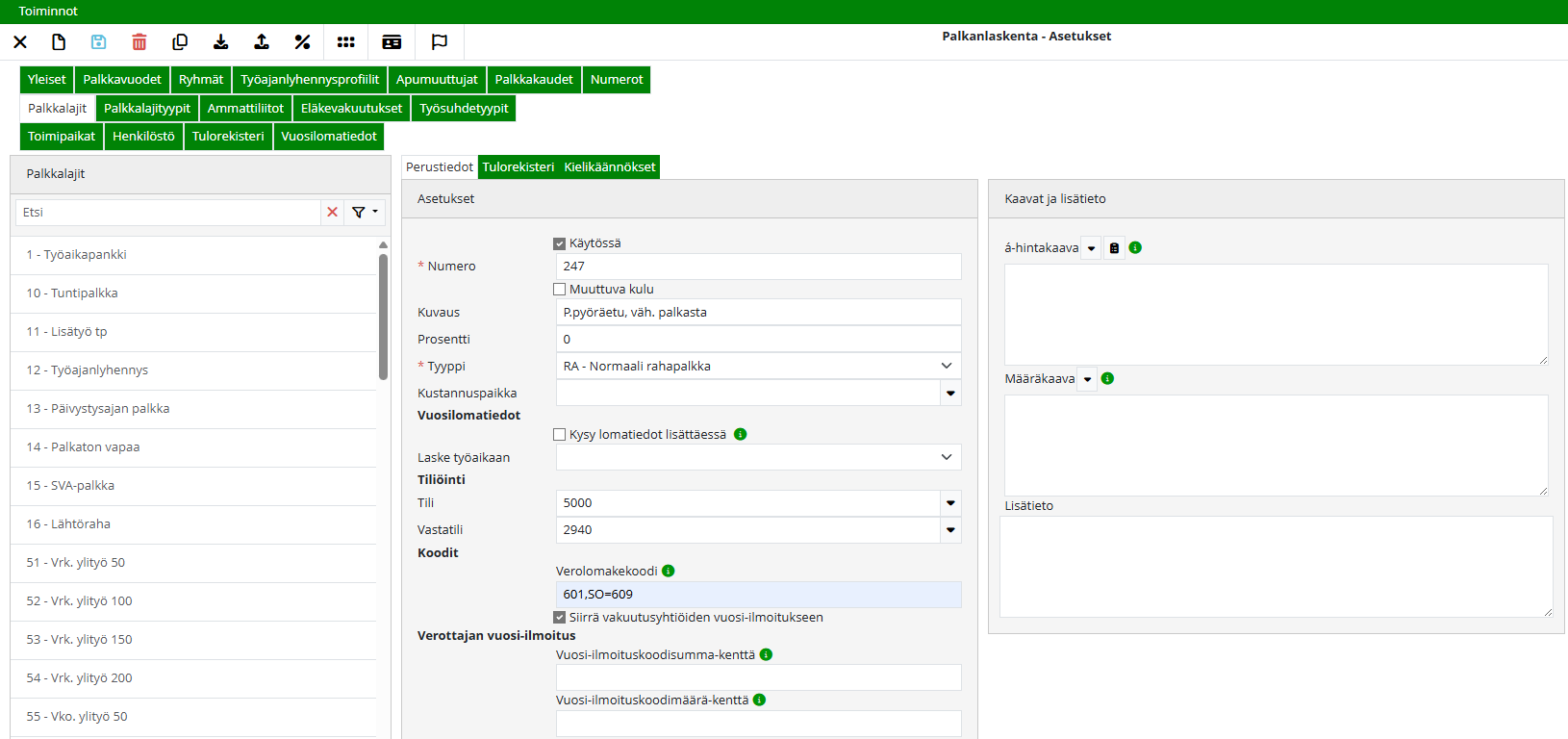The height and width of the screenshot is (739, 1568).
Task: Open the Toimipaikat tab
Action: point(62,137)
